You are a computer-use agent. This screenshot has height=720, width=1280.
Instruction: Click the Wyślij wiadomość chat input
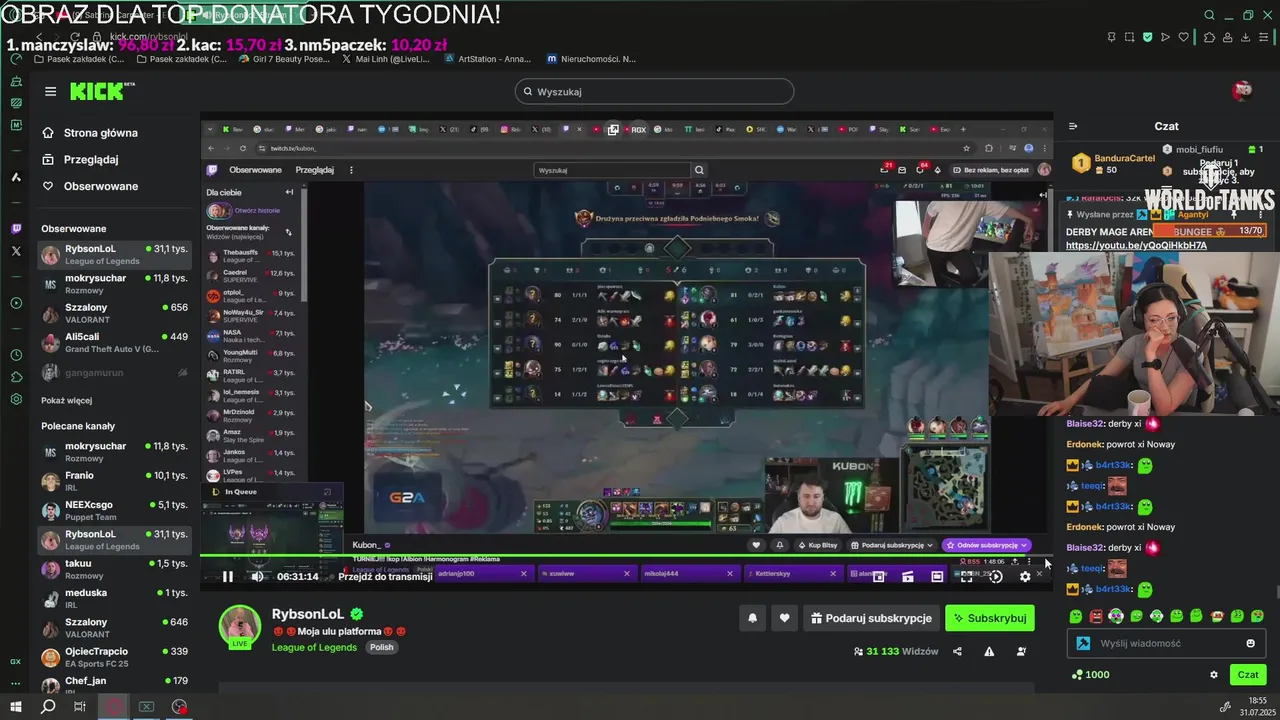pyautogui.click(x=1166, y=643)
